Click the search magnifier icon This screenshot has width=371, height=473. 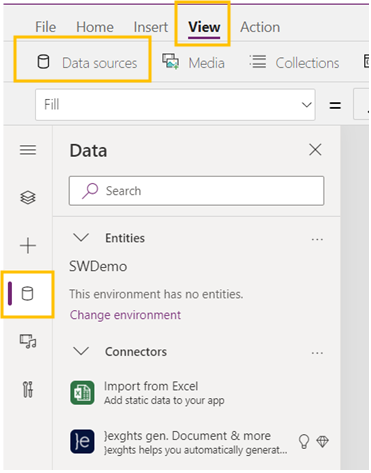pyautogui.click(x=90, y=191)
